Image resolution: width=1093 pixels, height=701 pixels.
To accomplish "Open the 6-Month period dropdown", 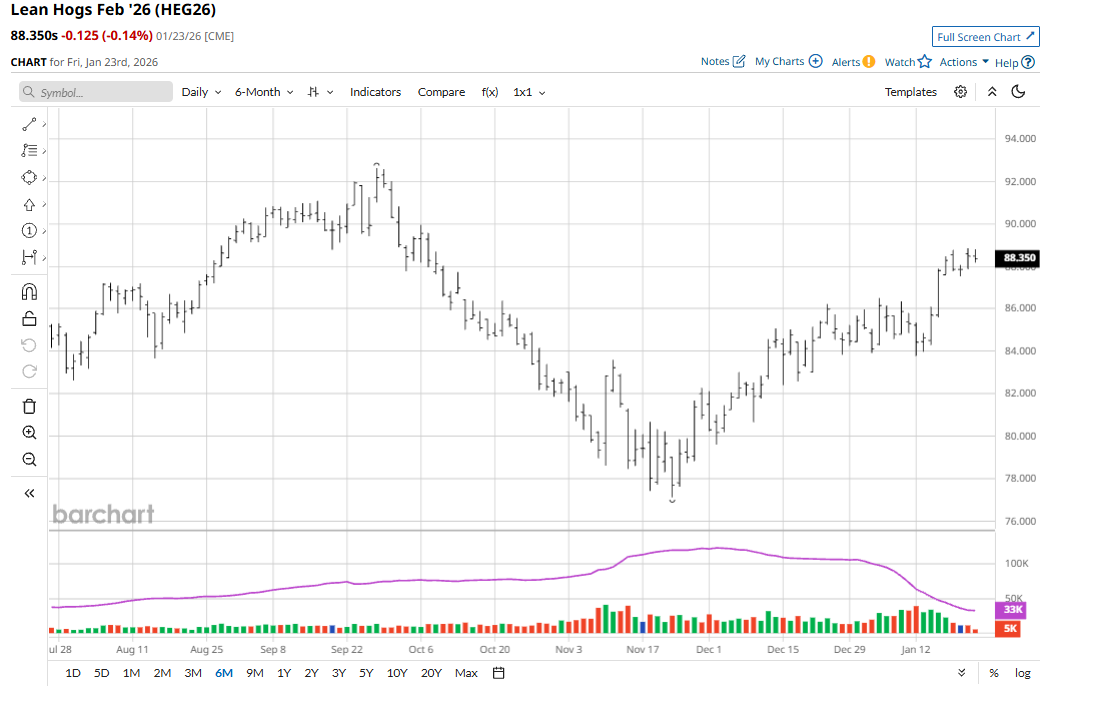I will pyautogui.click(x=264, y=92).
